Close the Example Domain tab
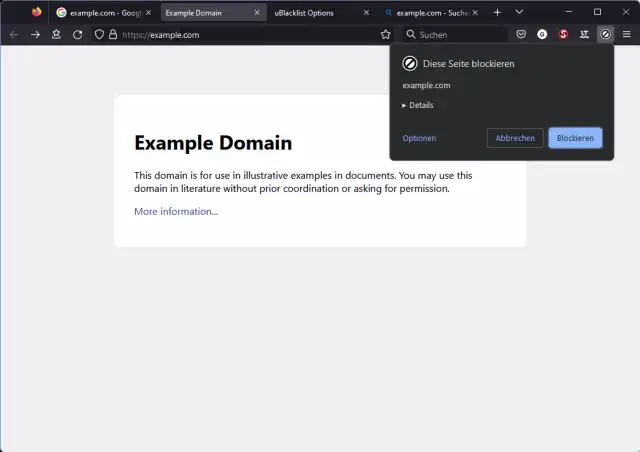Viewport: 640px width, 452px height. (x=258, y=13)
